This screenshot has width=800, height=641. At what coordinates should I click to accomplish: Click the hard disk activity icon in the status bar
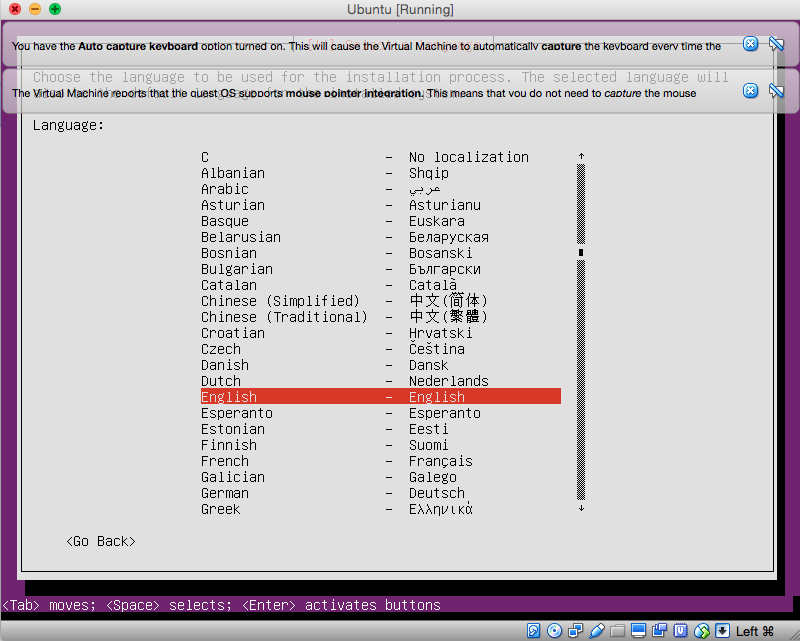click(535, 631)
